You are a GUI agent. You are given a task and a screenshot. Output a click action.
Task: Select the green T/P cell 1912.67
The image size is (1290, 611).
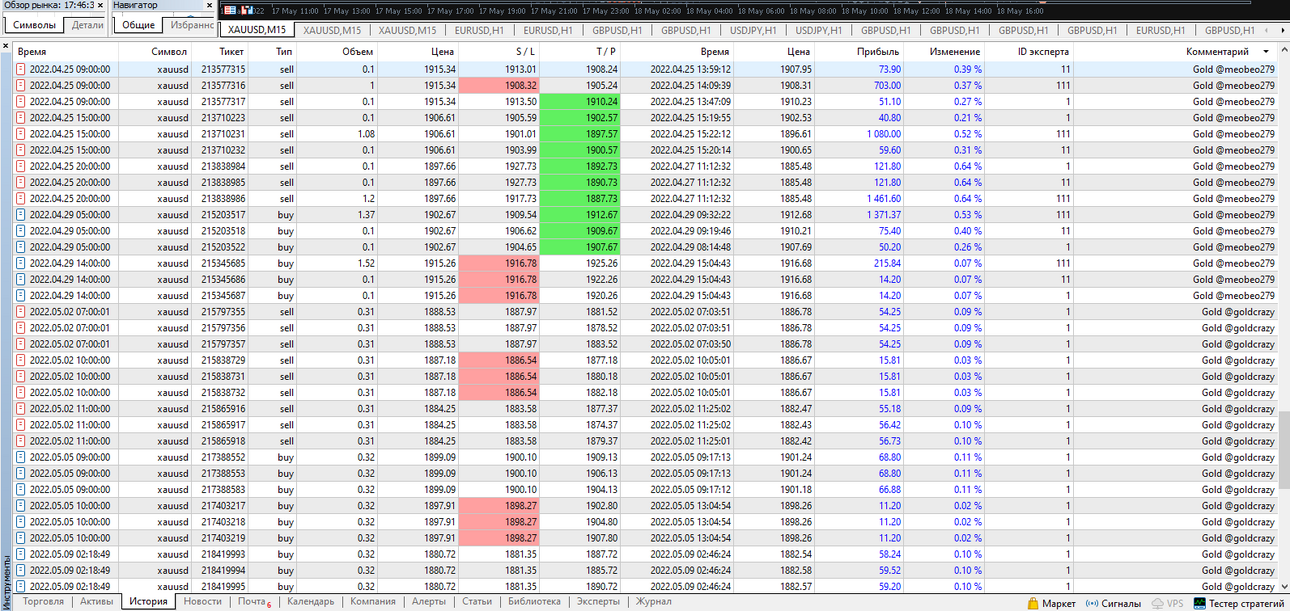[x=580, y=215]
